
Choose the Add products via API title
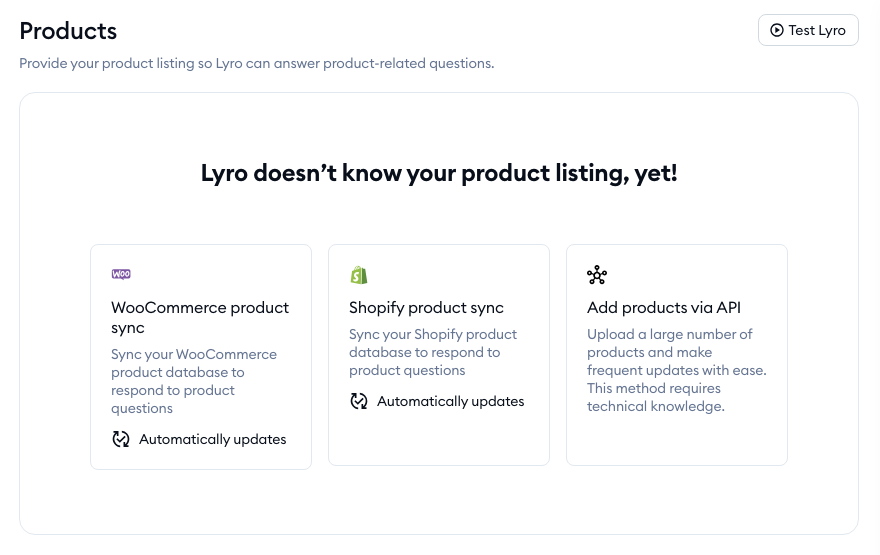point(663,308)
